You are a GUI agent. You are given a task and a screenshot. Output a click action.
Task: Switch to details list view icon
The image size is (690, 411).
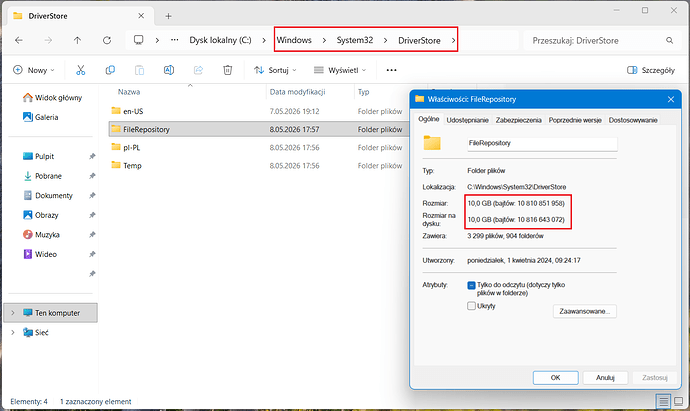click(x=663, y=401)
